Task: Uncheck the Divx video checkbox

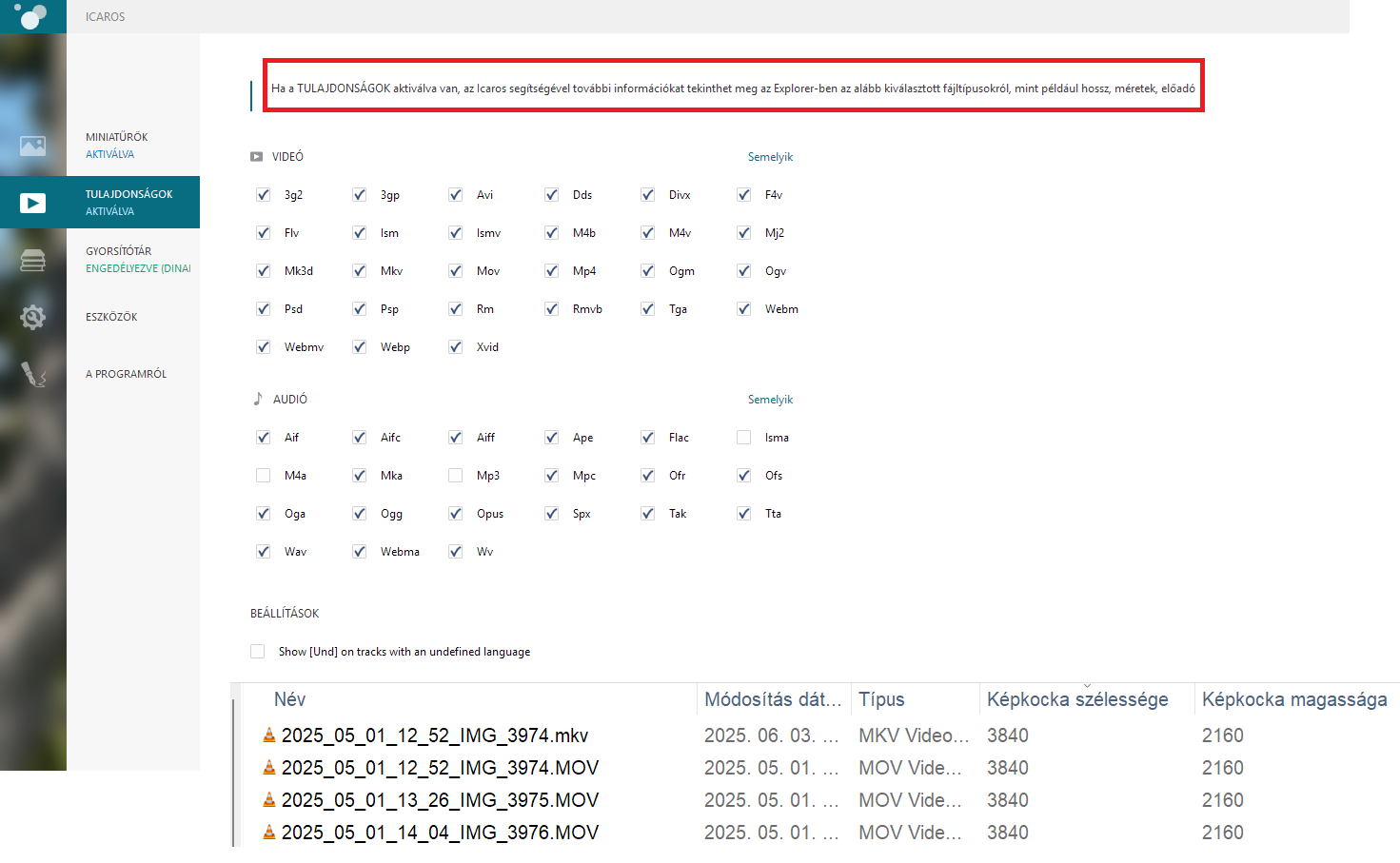Action: 648,195
